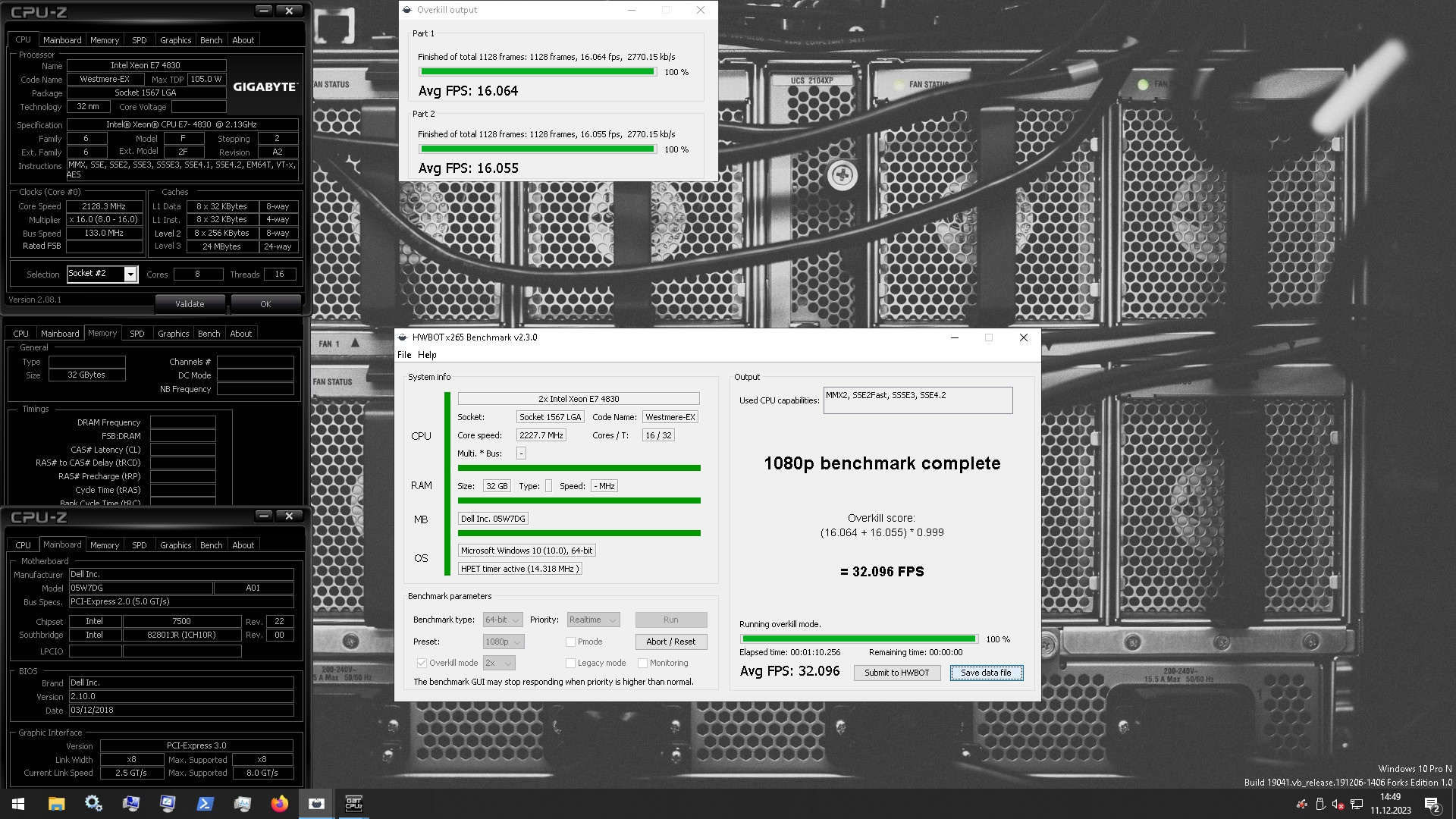Screen dimensions: 1456x819
Task: Click the Core speed 2227.7 MHz value
Action: click(541, 435)
